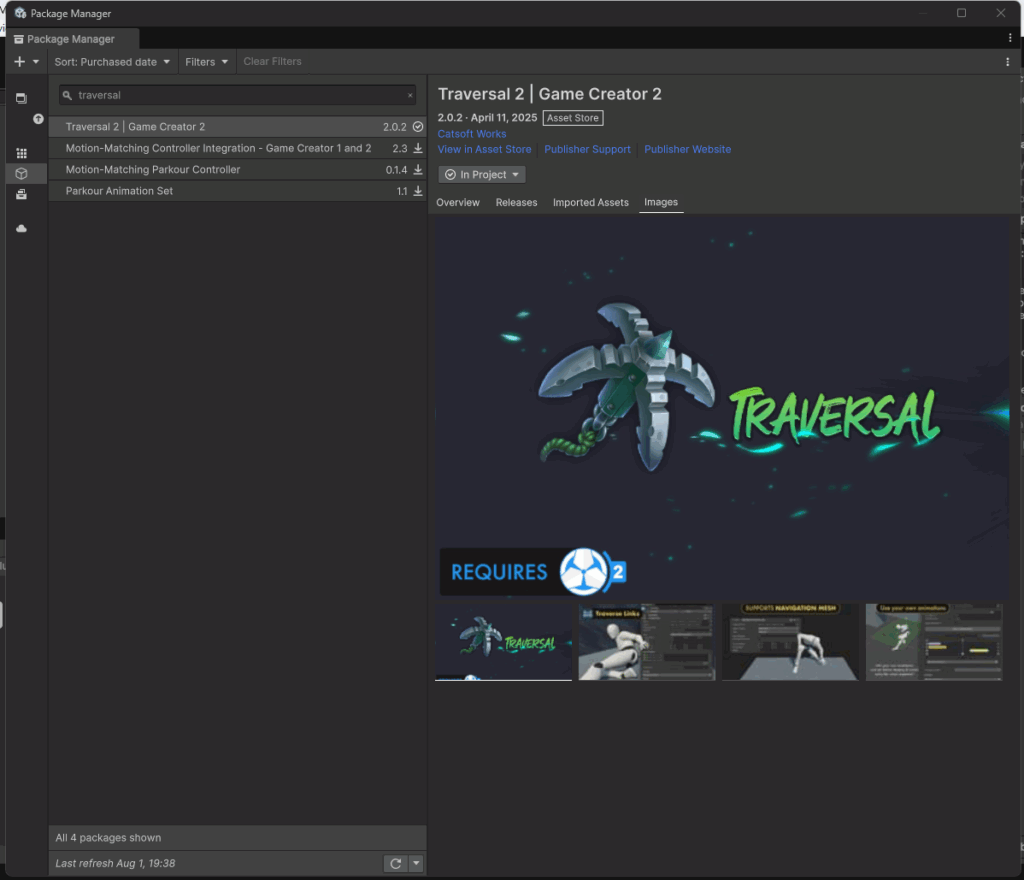Open the Filters dropdown
The width and height of the screenshot is (1024, 880).
pos(206,61)
